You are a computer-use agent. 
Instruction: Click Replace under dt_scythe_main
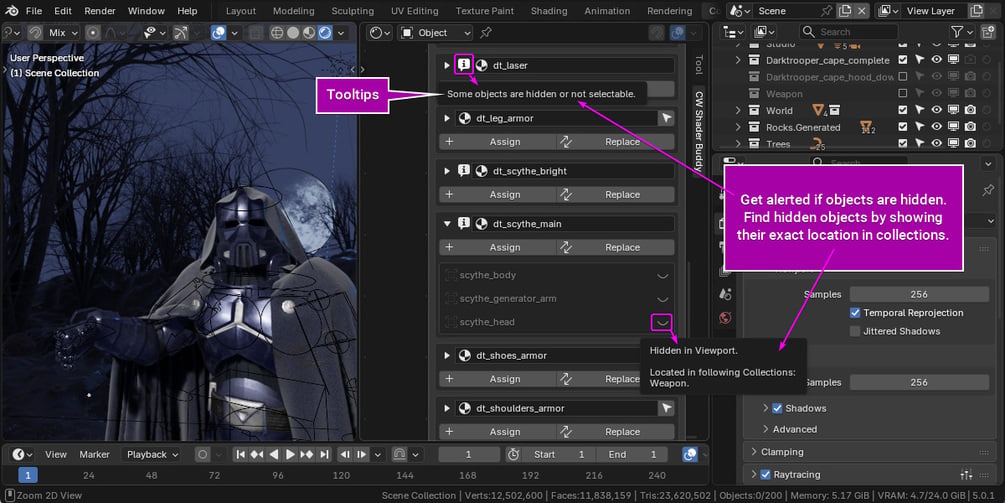615,247
